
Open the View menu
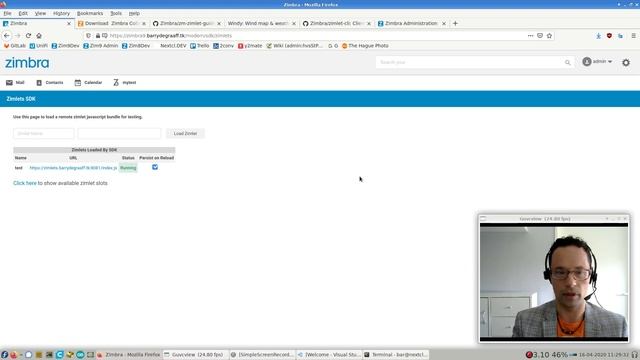(40, 13)
